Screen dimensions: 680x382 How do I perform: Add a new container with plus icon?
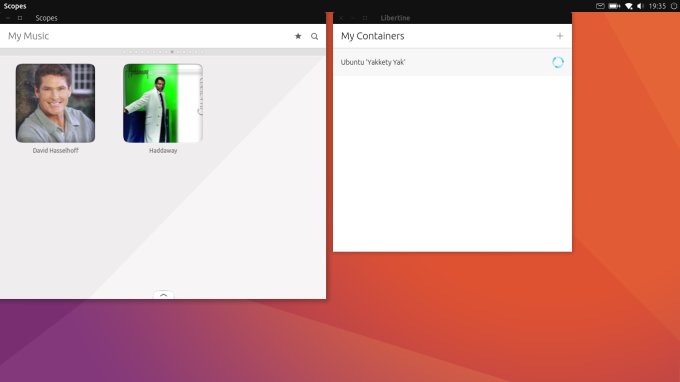coord(560,36)
